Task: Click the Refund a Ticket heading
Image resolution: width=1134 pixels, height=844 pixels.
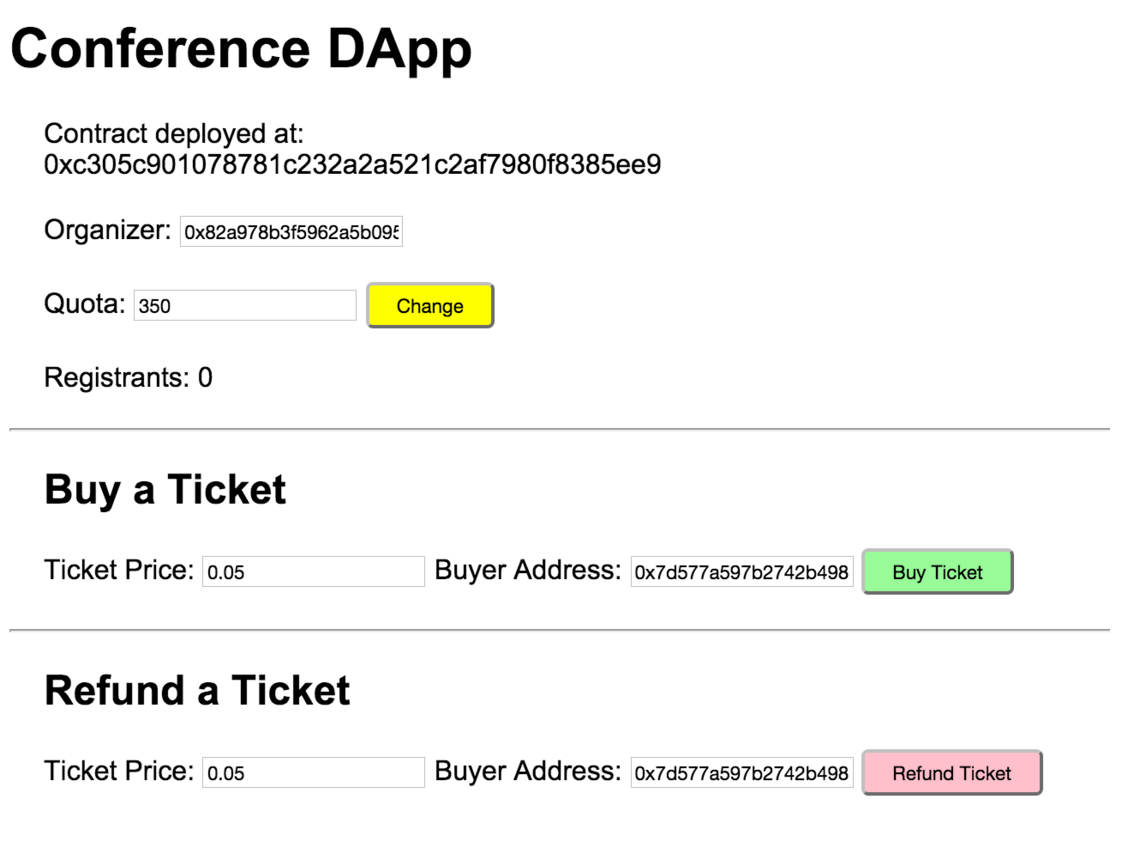Action: [197, 690]
